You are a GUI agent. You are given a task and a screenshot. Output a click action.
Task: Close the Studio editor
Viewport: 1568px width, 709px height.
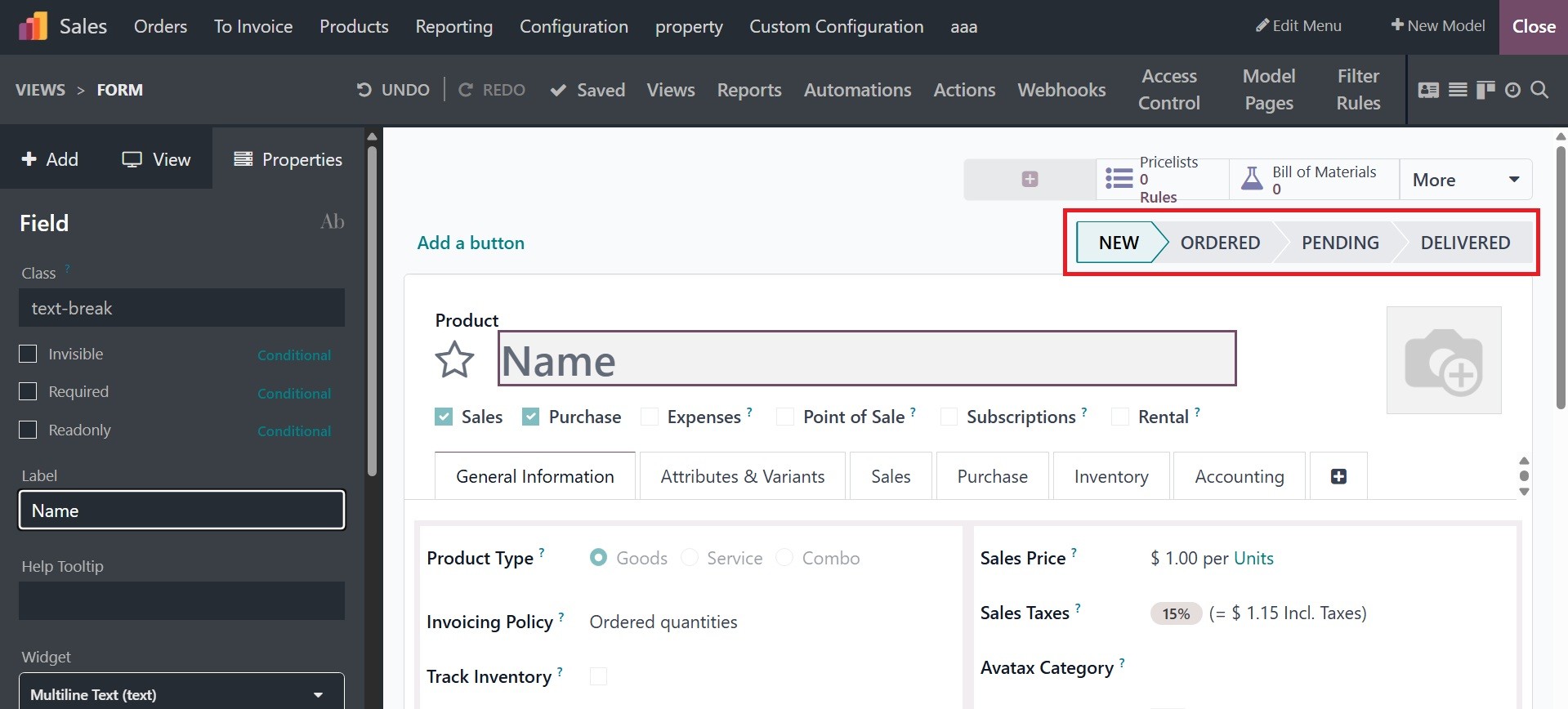point(1534,27)
